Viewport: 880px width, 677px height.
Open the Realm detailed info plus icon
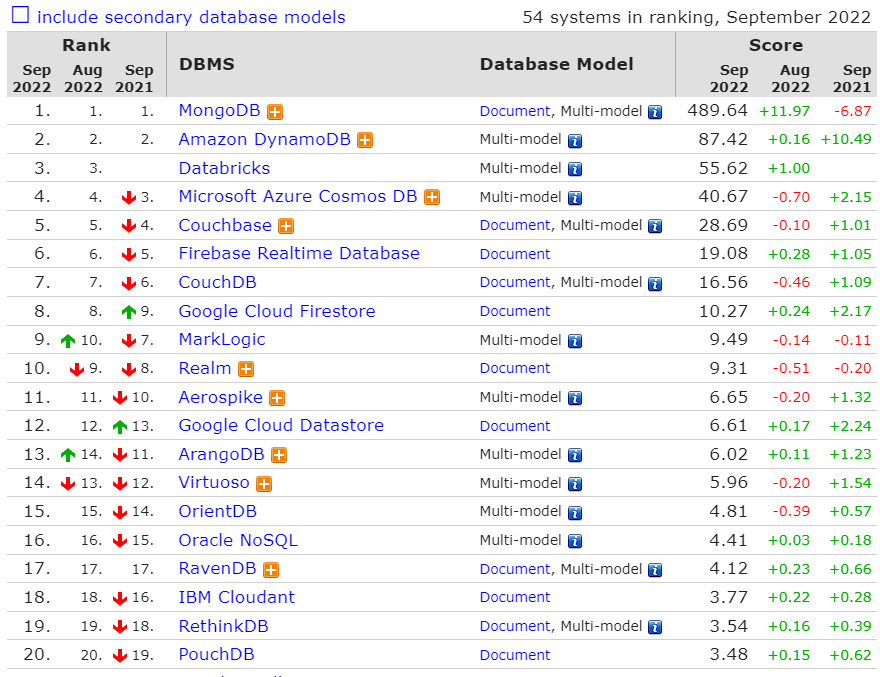coord(246,369)
